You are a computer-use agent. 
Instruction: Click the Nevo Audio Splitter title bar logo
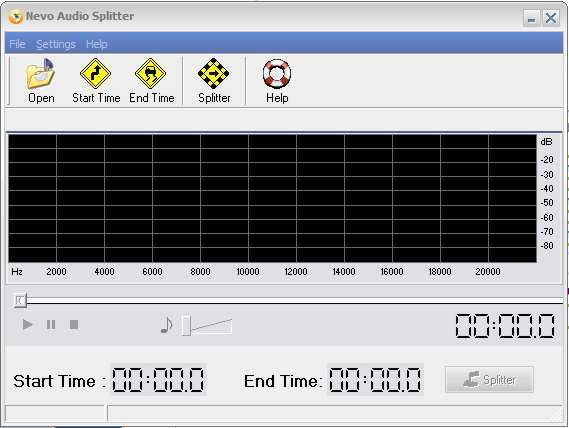[x=16, y=17]
